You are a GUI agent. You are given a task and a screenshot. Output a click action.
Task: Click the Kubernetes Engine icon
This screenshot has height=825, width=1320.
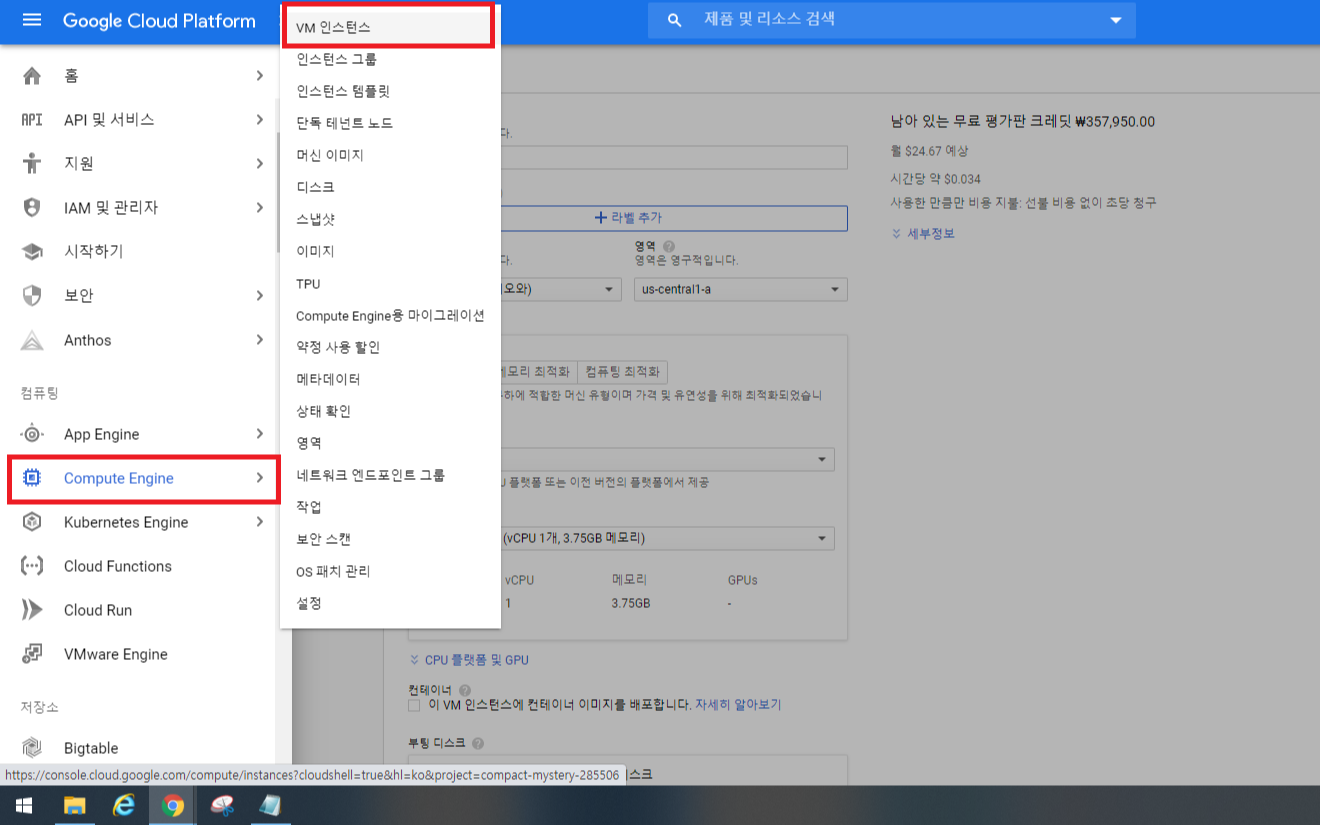point(32,522)
